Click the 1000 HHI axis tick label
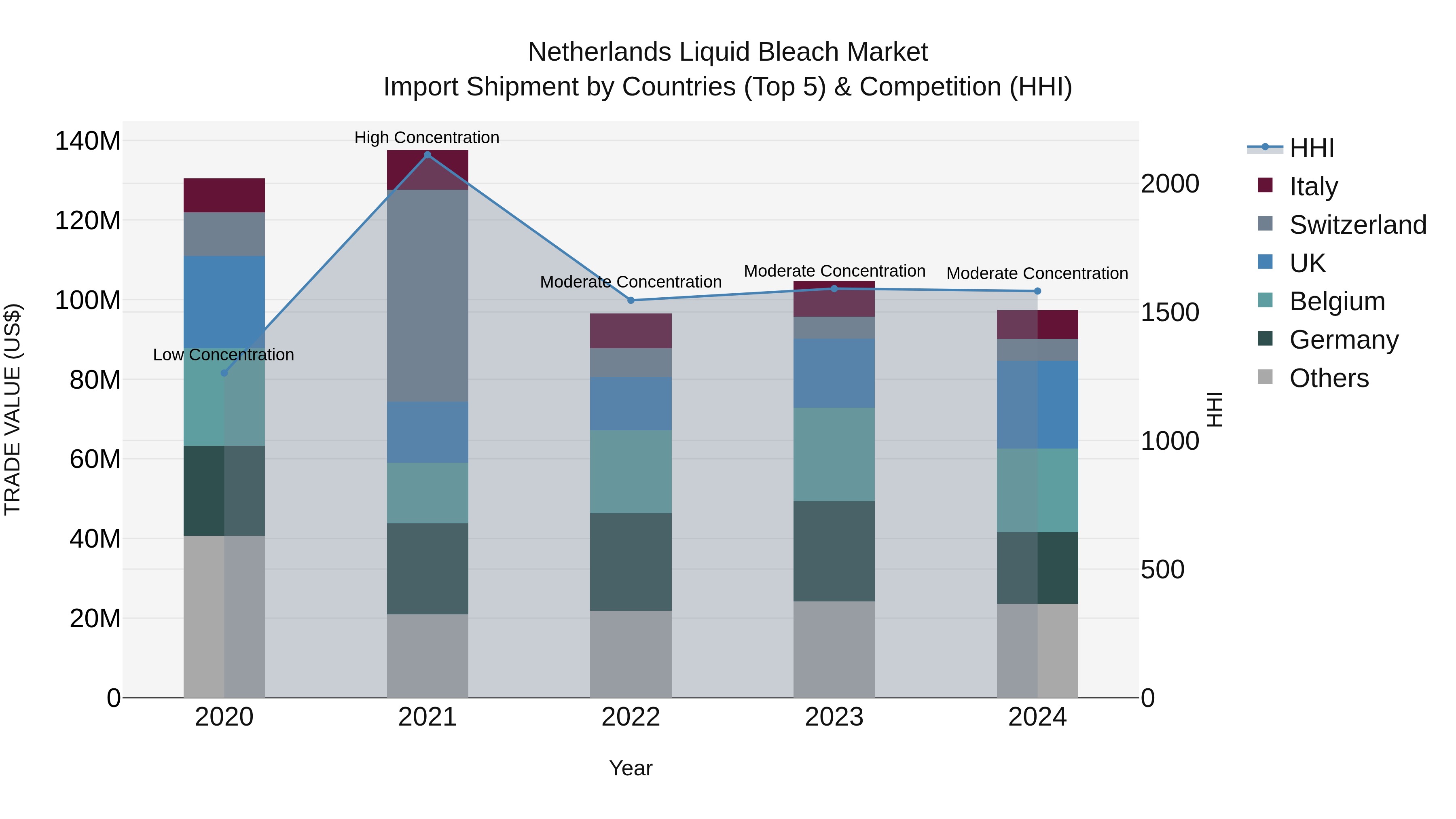 tap(1170, 441)
